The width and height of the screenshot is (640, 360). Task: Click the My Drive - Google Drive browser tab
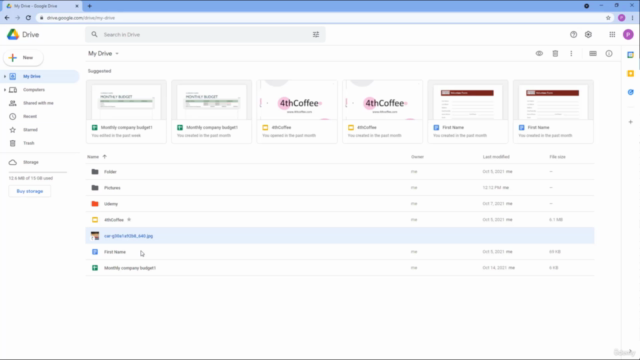[42, 6]
